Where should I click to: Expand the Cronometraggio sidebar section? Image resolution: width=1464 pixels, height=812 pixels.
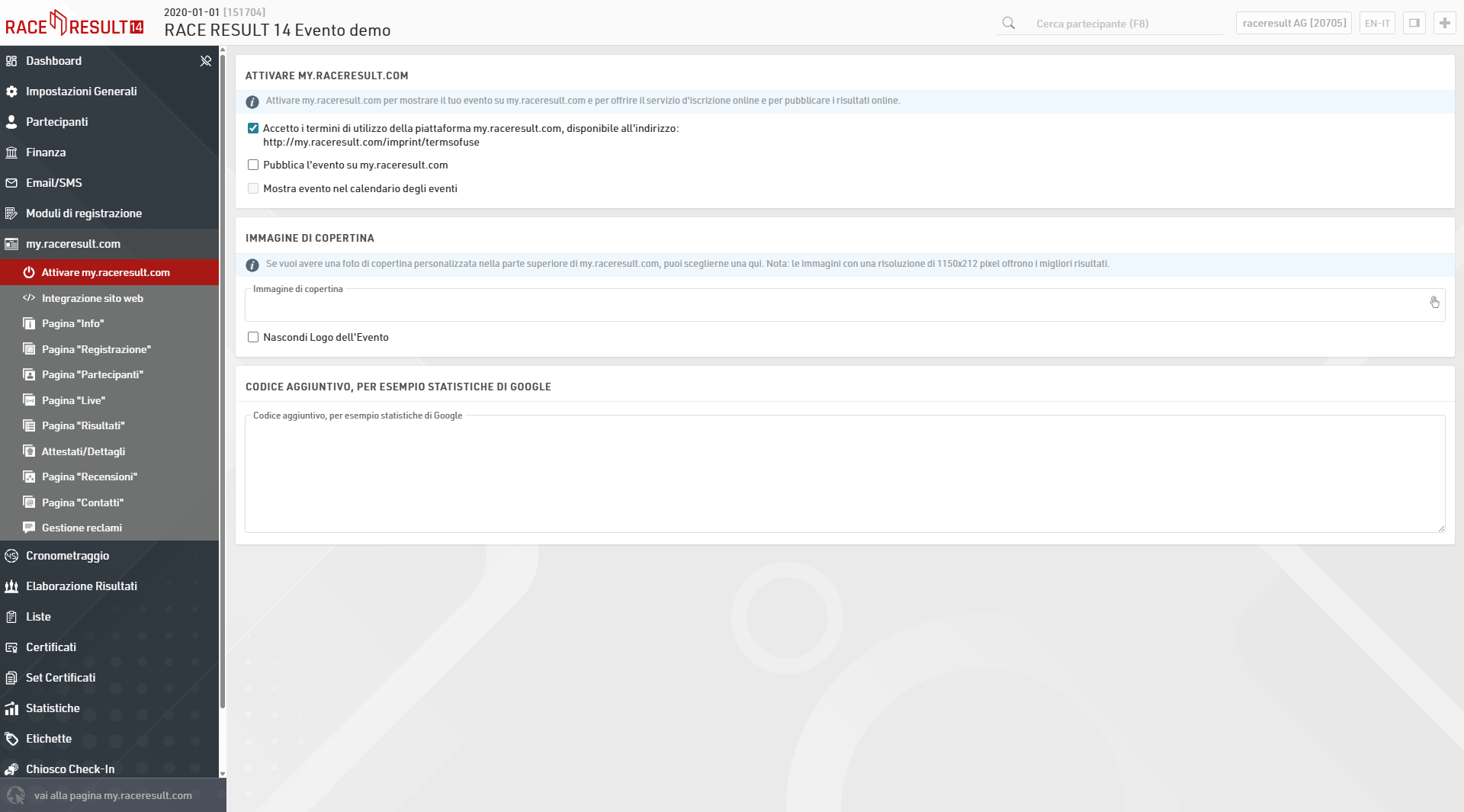[x=67, y=556]
